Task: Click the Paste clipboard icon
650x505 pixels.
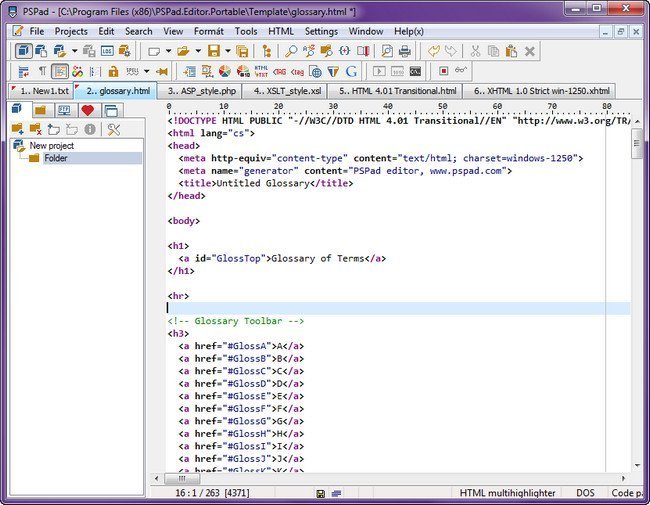Action: coord(512,51)
